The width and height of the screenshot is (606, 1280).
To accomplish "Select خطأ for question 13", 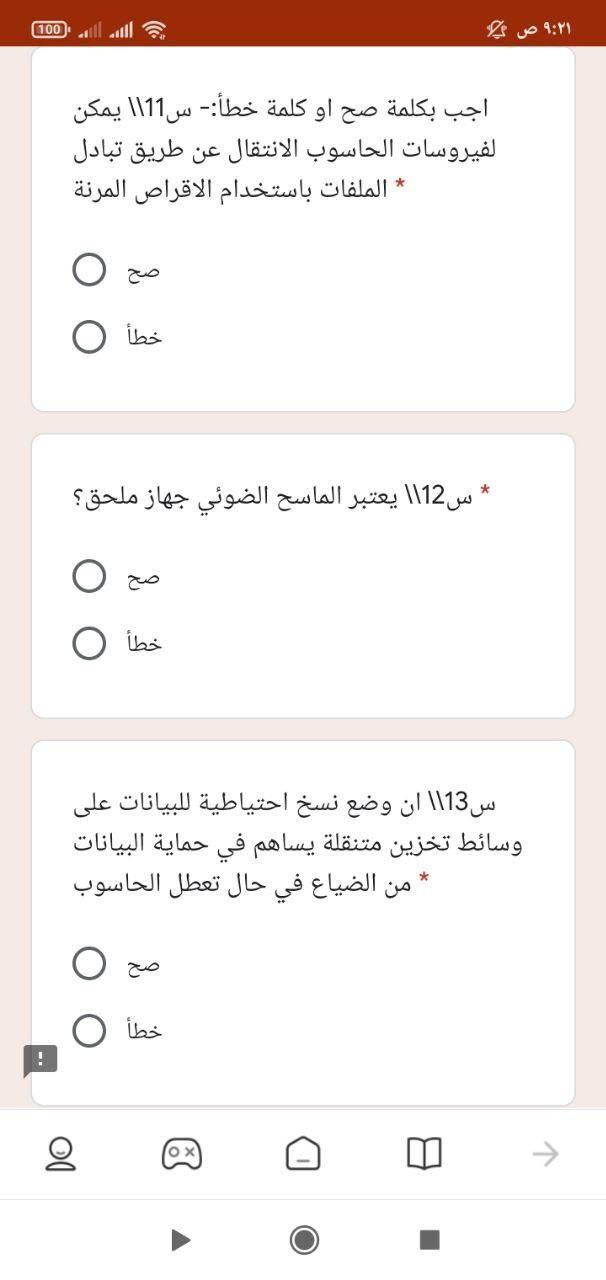I will point(89,1030).
